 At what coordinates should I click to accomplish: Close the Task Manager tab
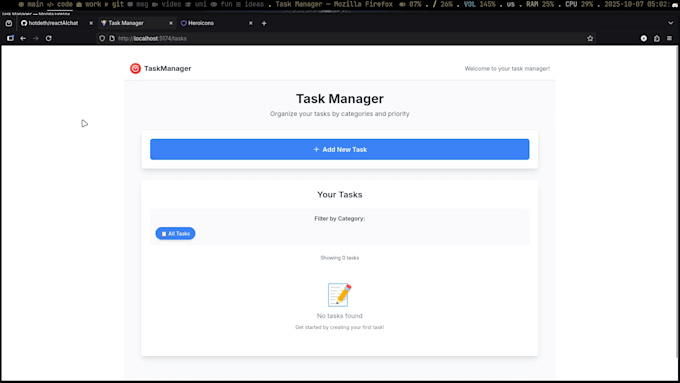click(171, 23)
